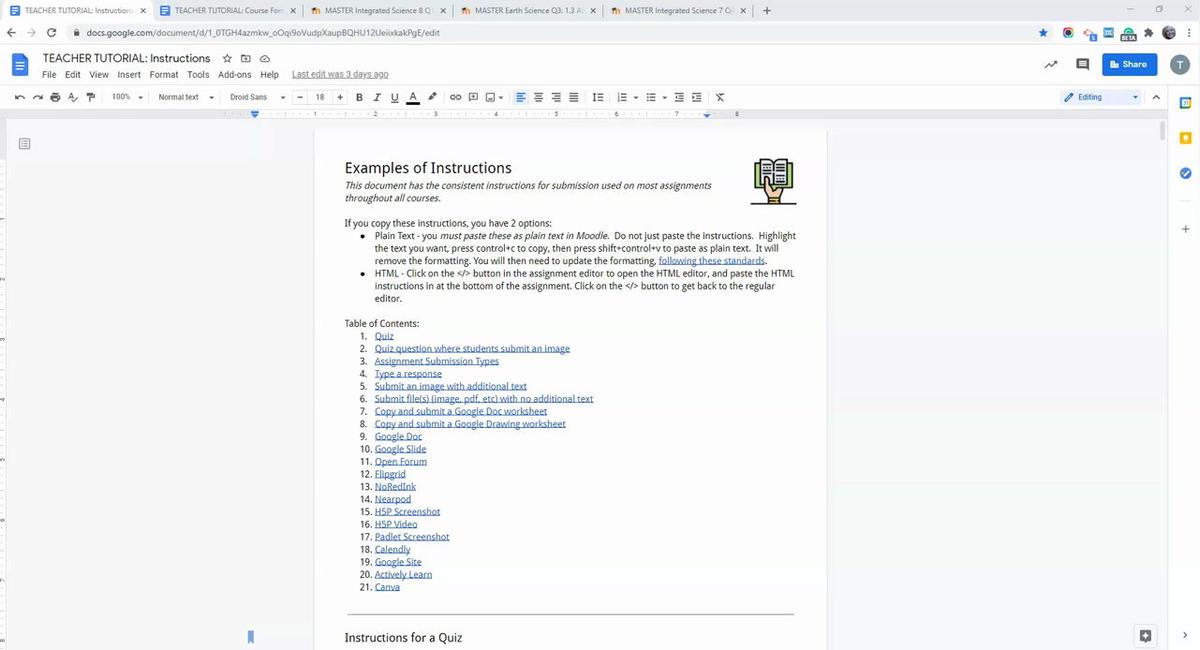Open the activity dashboard trend icon
1200x650 pixels.
point(1051,64)
